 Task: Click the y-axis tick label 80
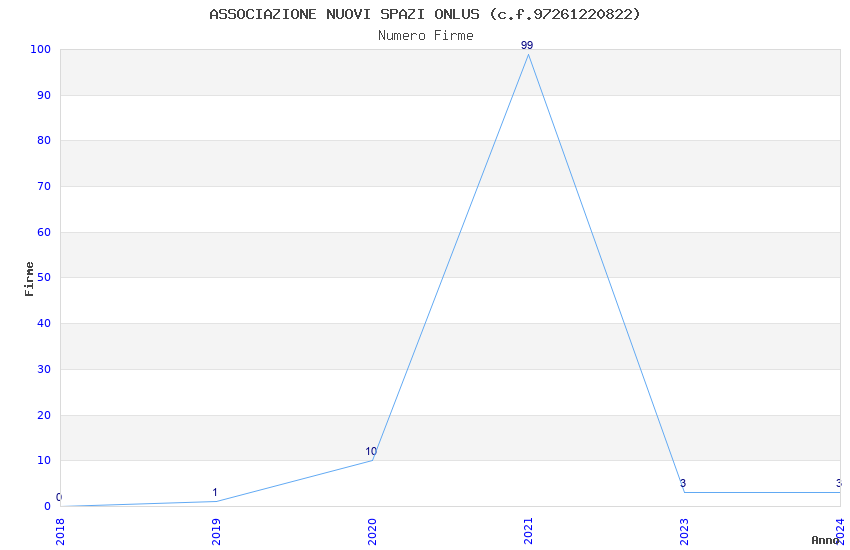click(x=43, y=140)
